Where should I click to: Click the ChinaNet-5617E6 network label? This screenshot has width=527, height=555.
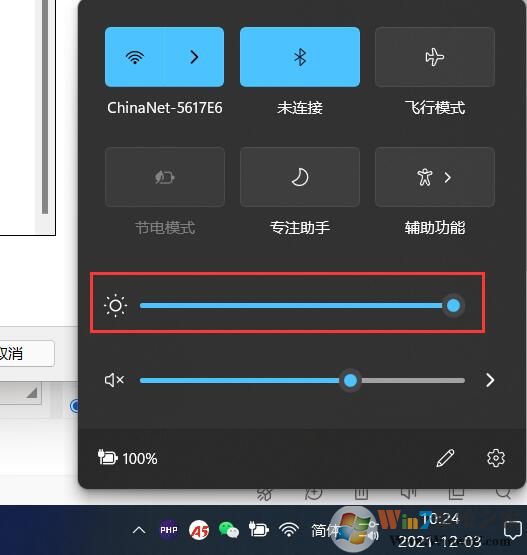click(x=165, y=108)
